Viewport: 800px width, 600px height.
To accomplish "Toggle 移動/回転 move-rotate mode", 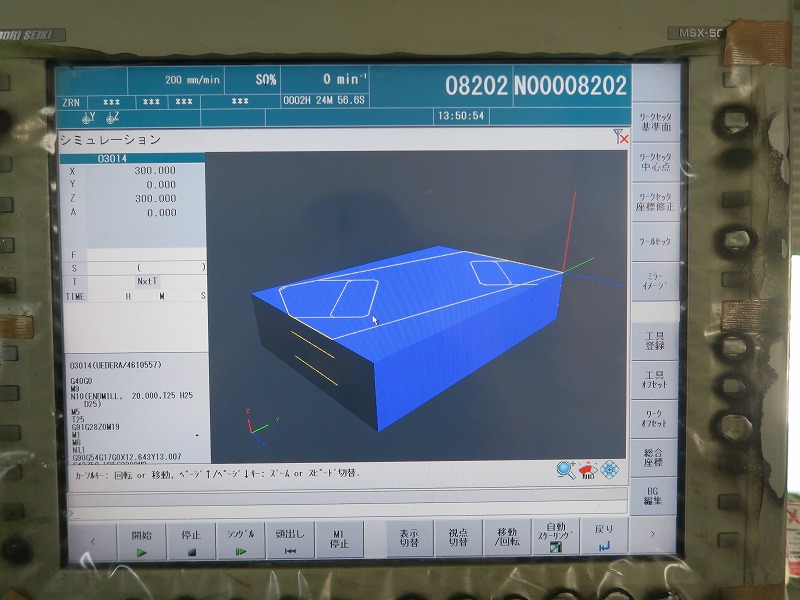I will point(507,538).
